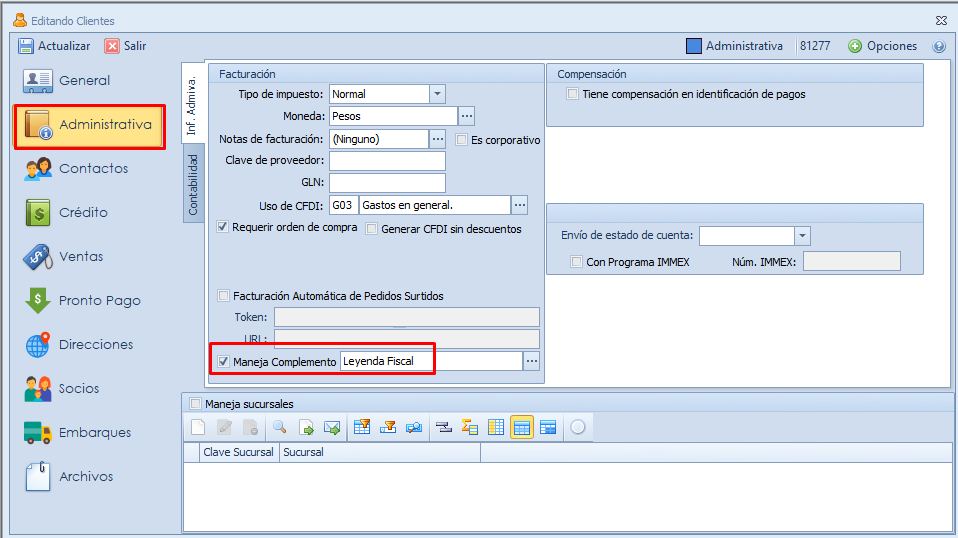Toggle the Maneja sucursales checkbox
Image resolution: width=958 pixels, height=538 pixels.
point(195,404)
